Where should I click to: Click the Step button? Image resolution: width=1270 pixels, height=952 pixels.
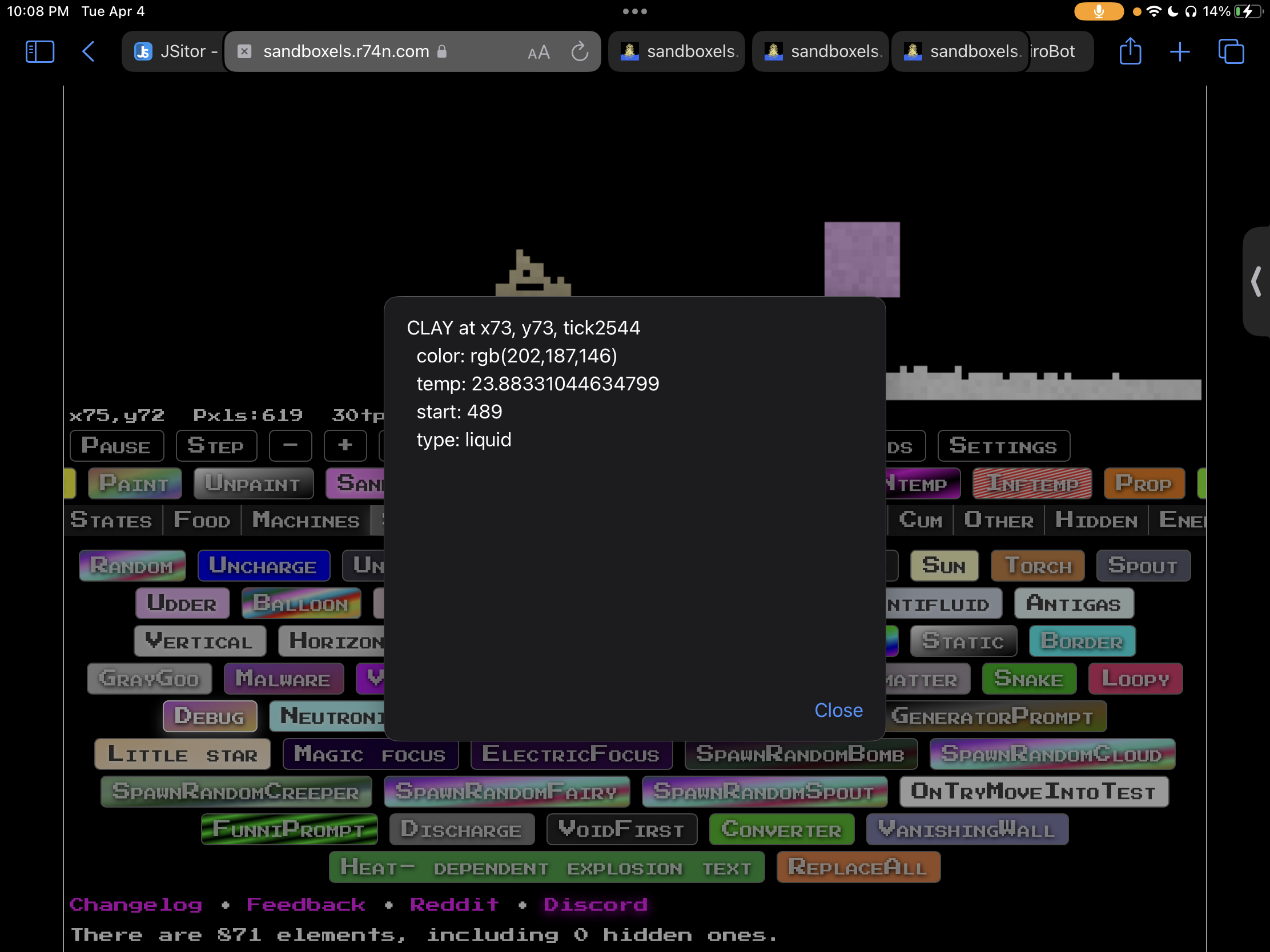pos(216,446)
